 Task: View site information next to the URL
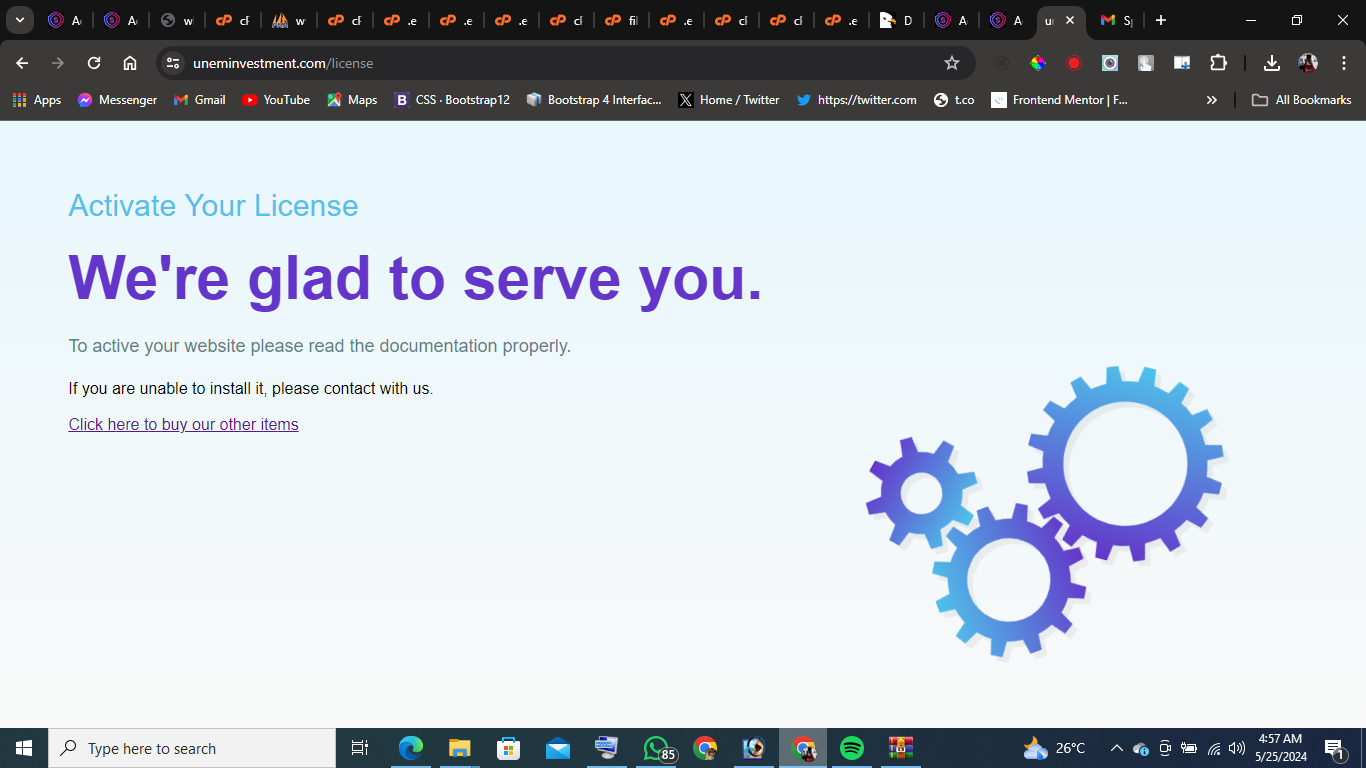[x=173, y=63]
